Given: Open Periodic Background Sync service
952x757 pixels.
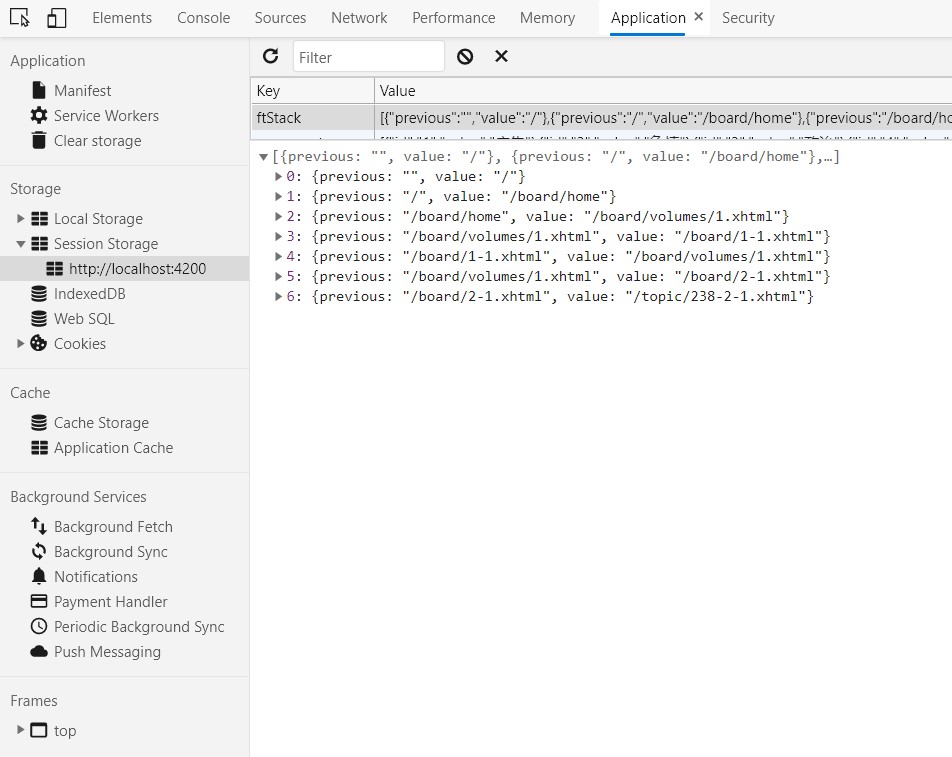Looking at the screenshot, I should point(139,626).
